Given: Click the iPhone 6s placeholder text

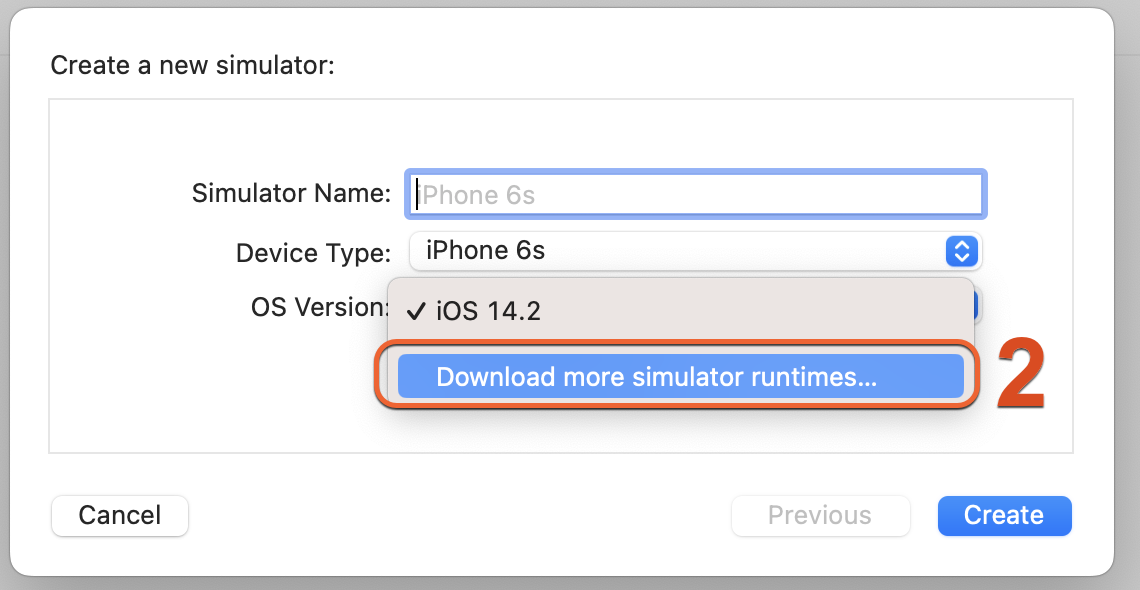Looking at the screenshot, I should coord(476,195).
